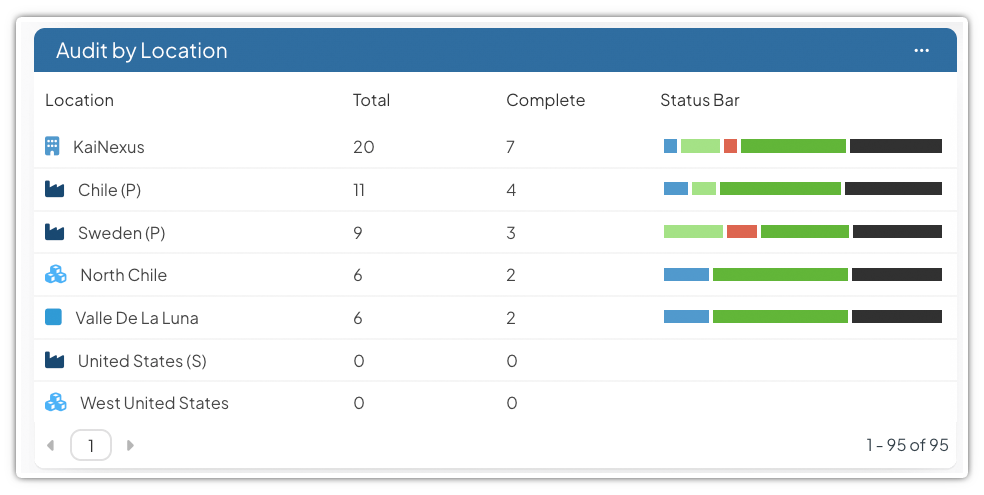Click the dark segment in Chile (P) status bar
The width and height of the screenshot is (984, 495).
click(x=893, y=189)
